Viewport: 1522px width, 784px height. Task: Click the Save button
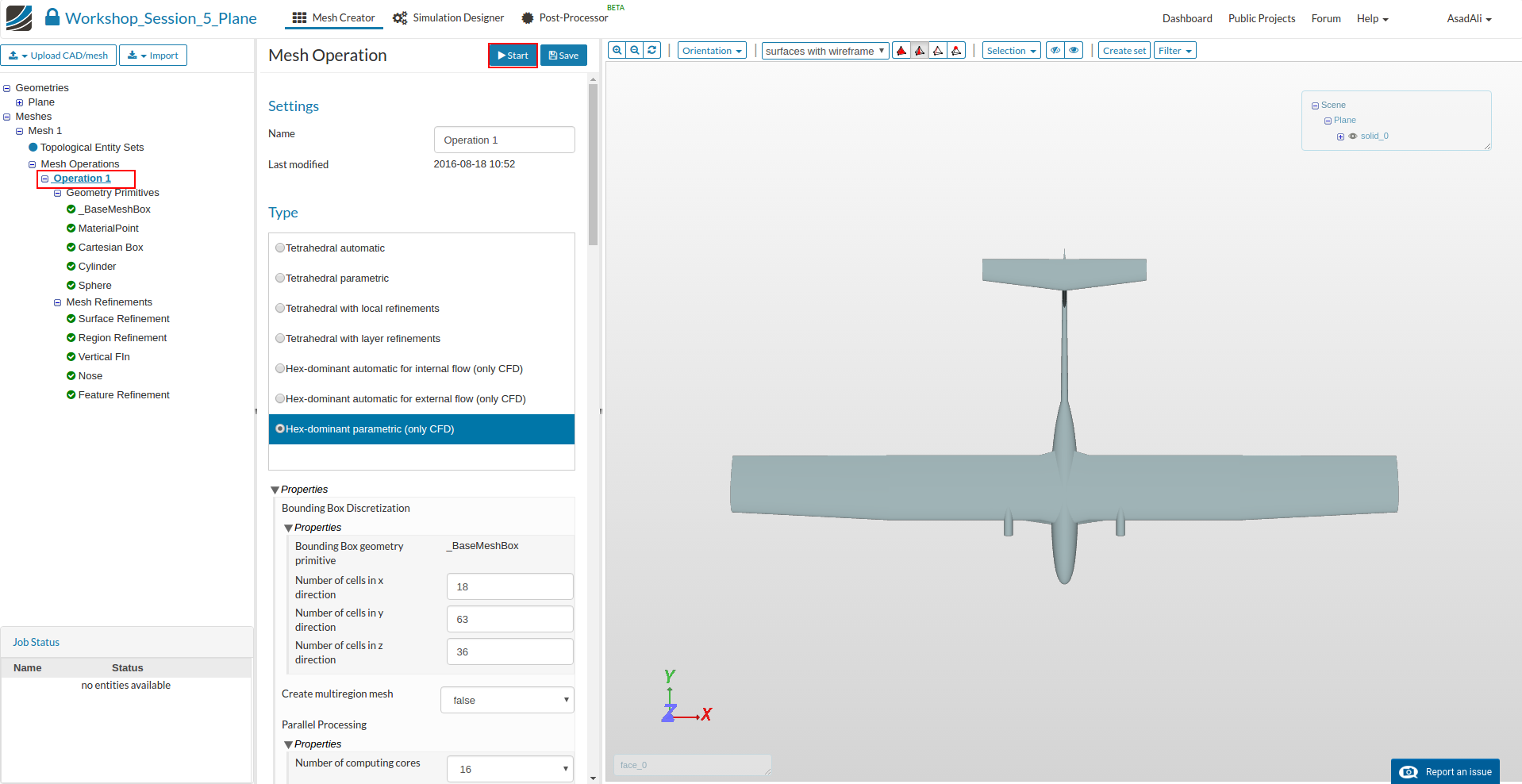click(x=563, y=56)
